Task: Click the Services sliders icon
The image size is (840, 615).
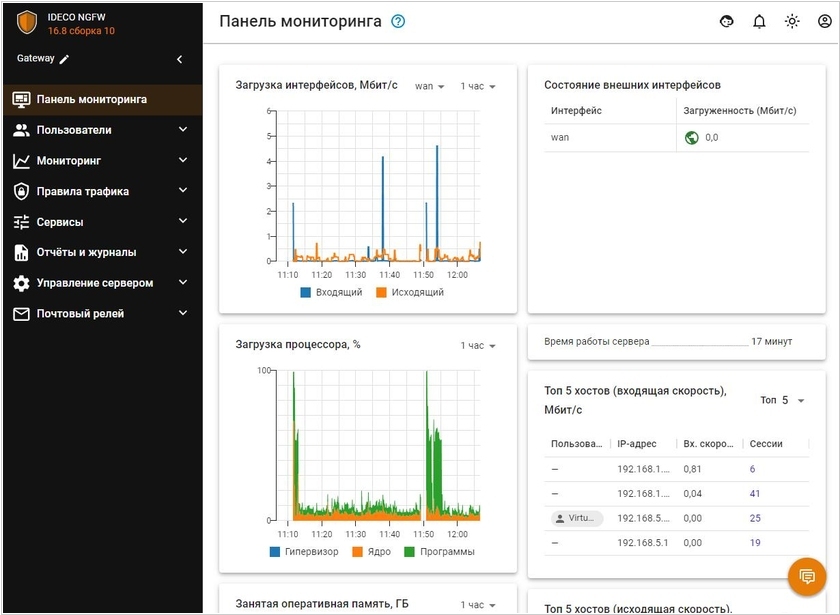Action: point(21,222)
